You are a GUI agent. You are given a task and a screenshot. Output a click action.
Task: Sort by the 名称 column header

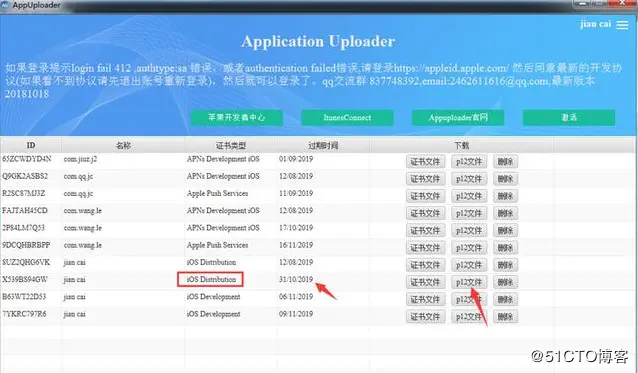click(x=123, y=145)
